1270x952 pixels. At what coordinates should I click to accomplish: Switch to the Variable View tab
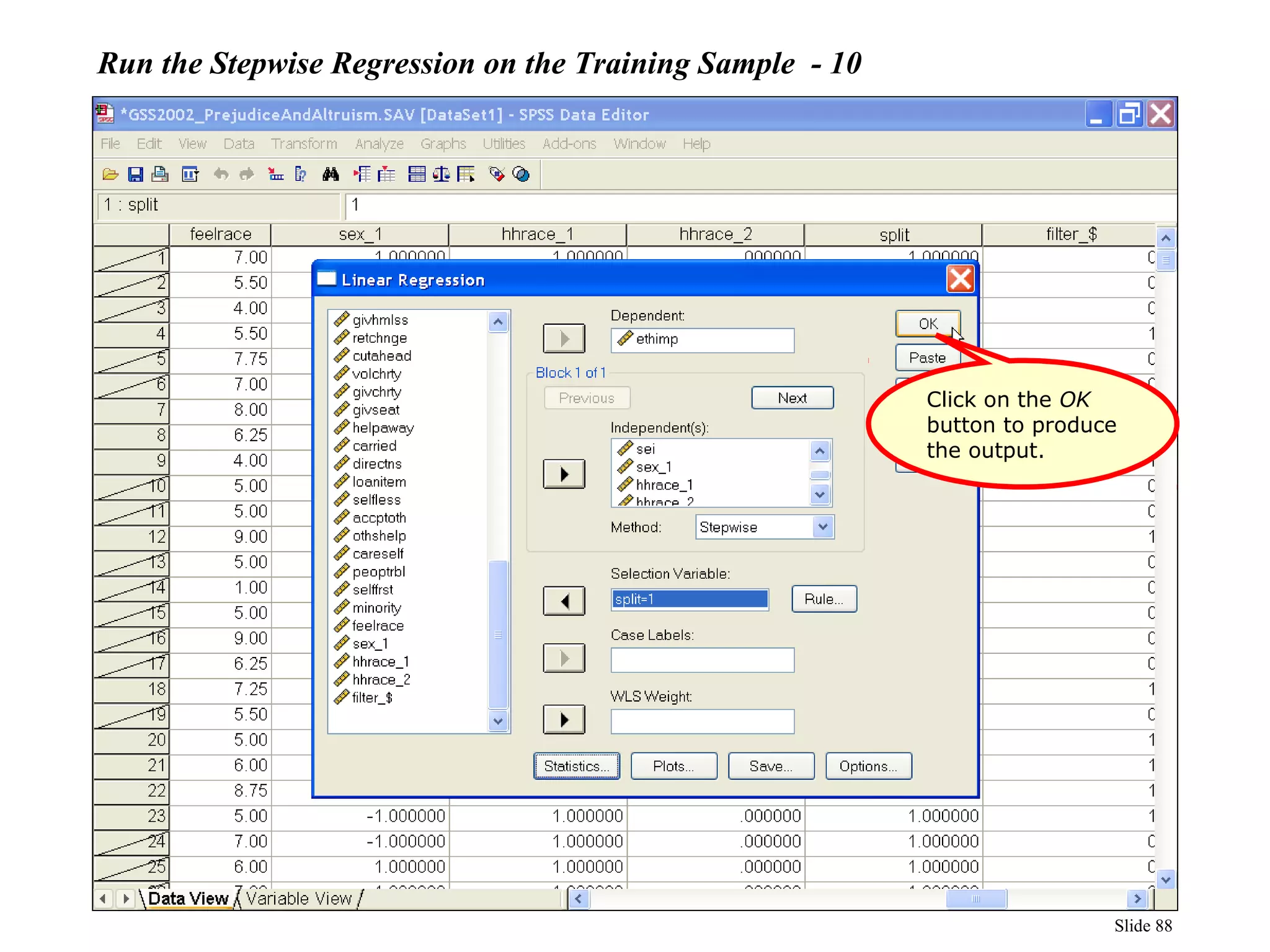click(298, 898)
